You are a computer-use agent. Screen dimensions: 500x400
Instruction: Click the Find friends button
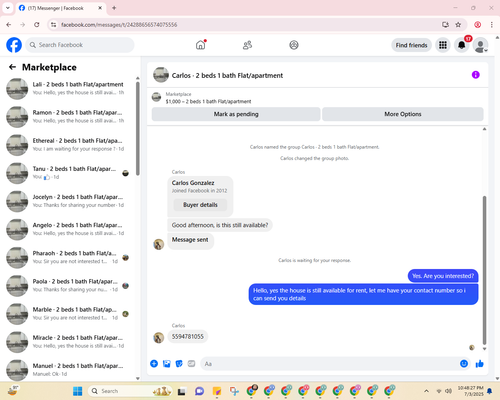coord(411,45)
